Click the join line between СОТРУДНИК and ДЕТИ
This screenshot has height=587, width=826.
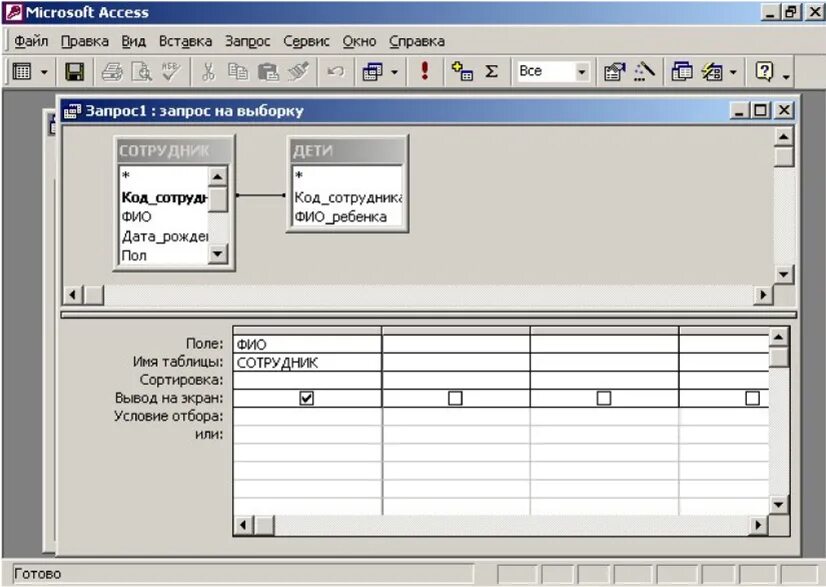(x=260, y=195)
